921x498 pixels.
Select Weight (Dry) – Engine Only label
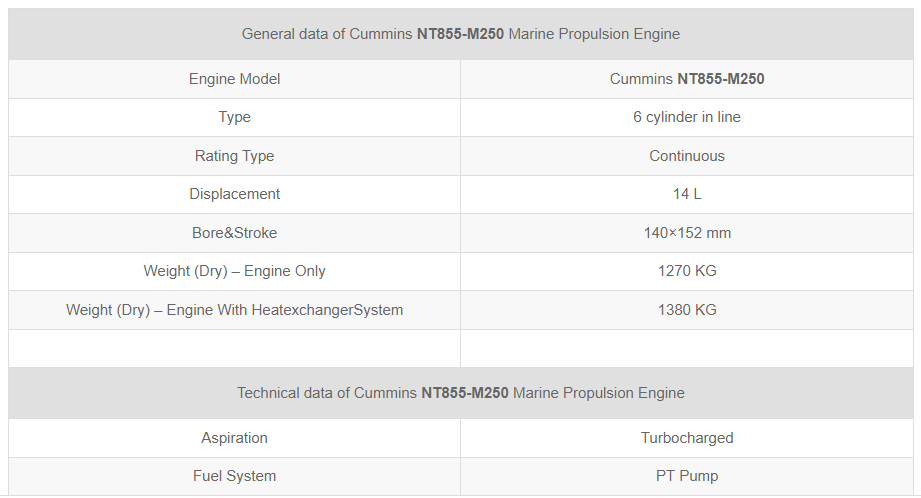click(x=234, y=271)
